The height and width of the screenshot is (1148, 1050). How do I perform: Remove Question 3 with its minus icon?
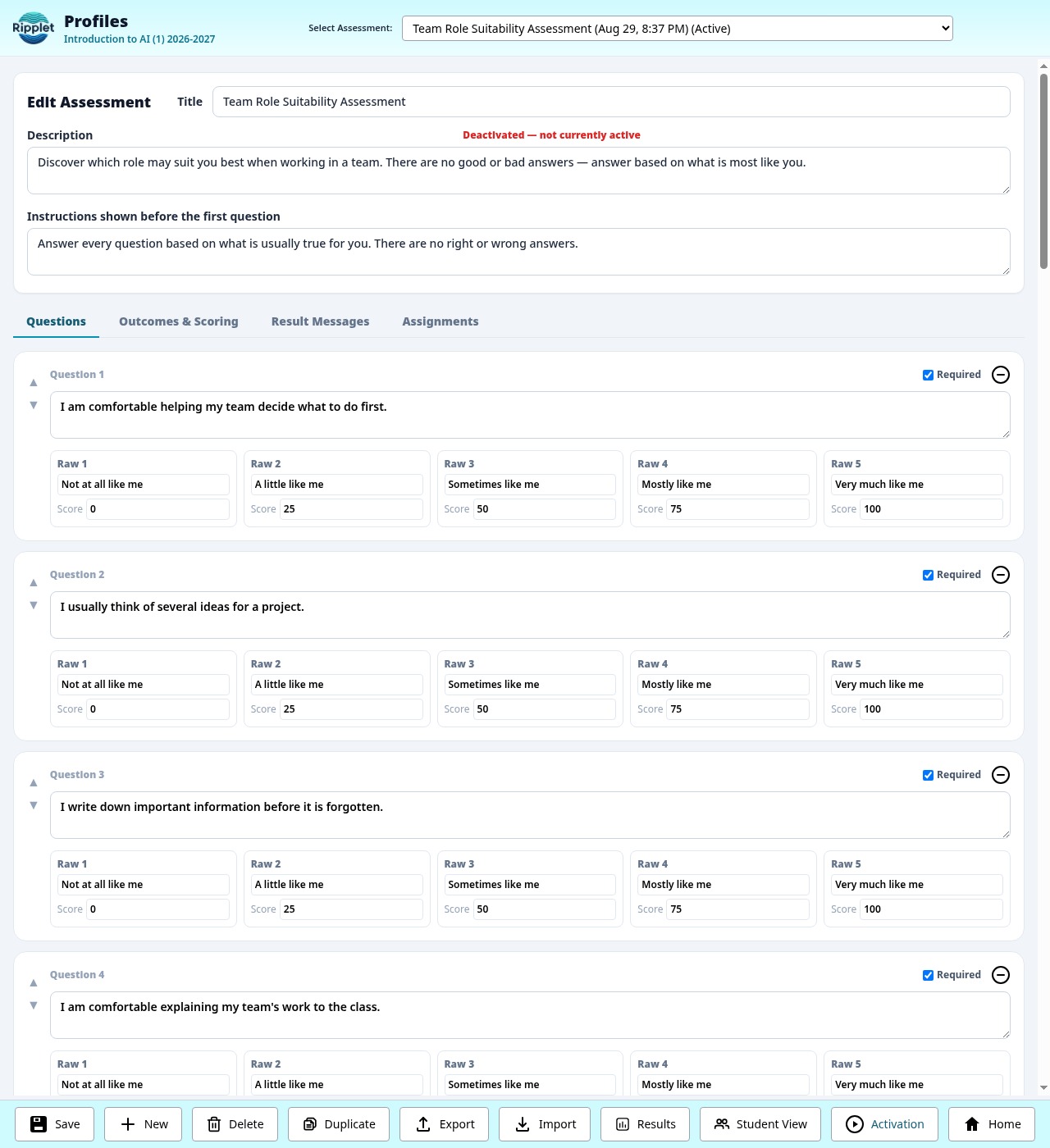[x=1001, y=775]
